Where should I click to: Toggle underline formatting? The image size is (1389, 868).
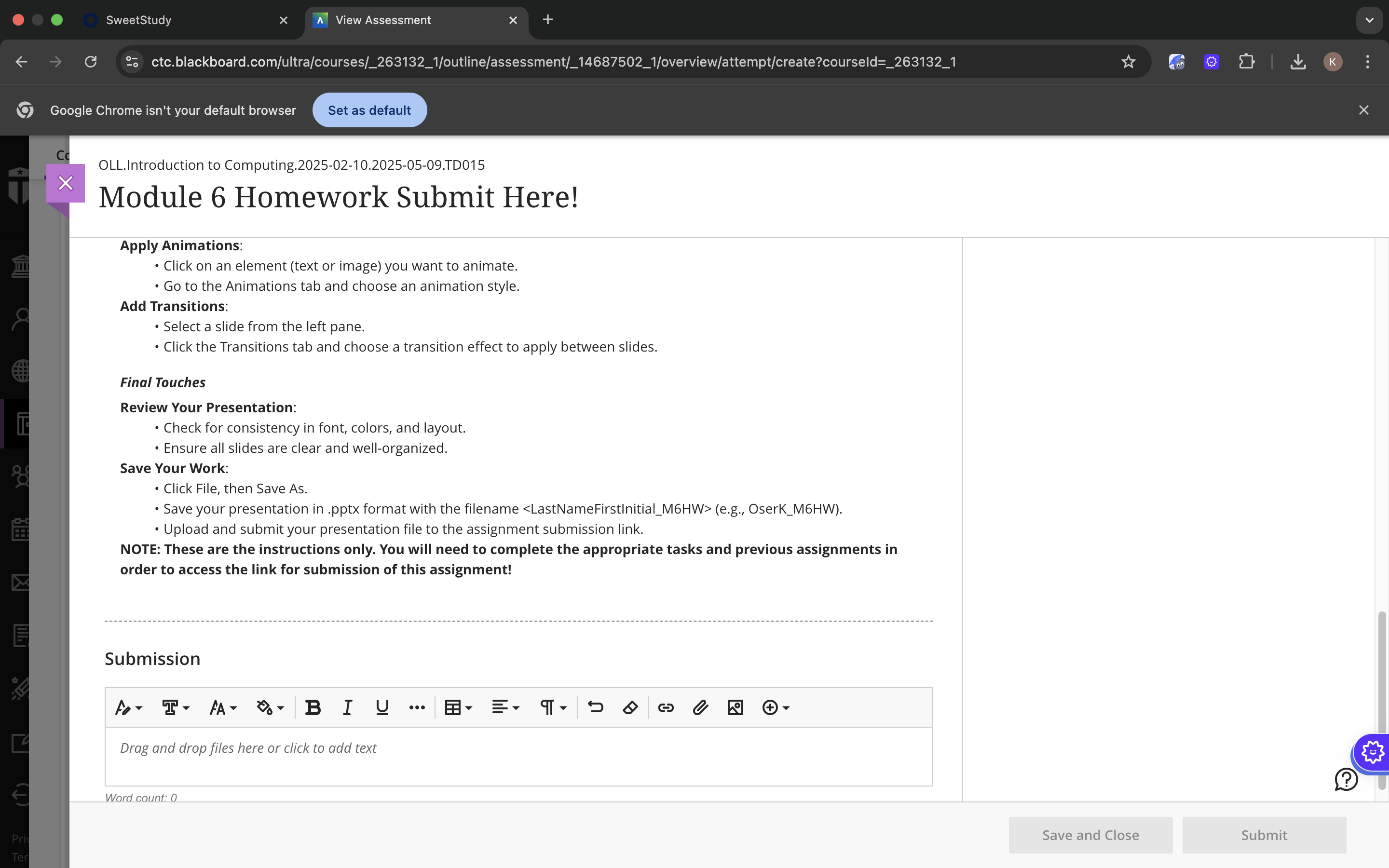pyautogui.click(x=382, y=708)
